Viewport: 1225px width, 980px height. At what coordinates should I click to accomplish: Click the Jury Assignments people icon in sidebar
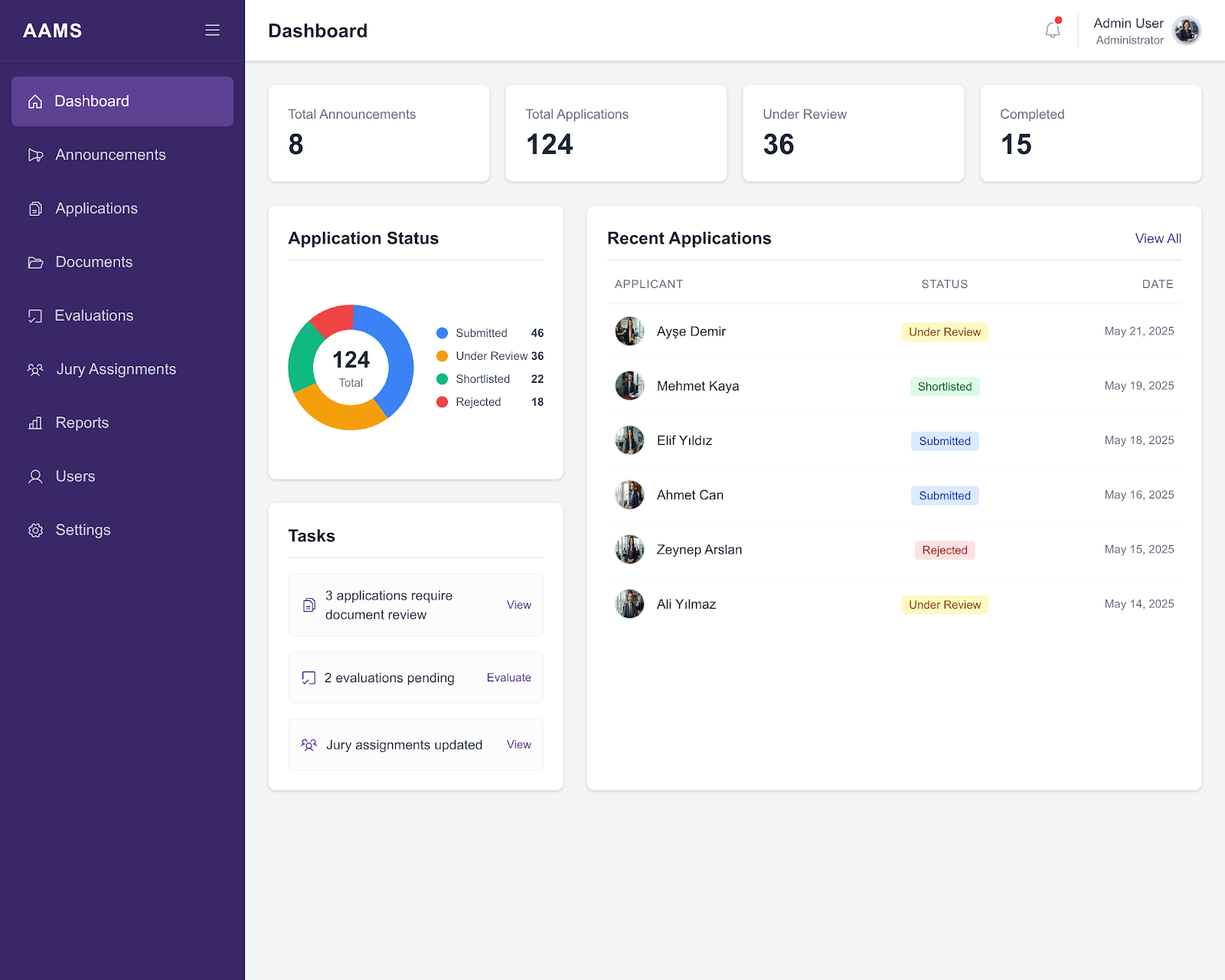[35, 369]
